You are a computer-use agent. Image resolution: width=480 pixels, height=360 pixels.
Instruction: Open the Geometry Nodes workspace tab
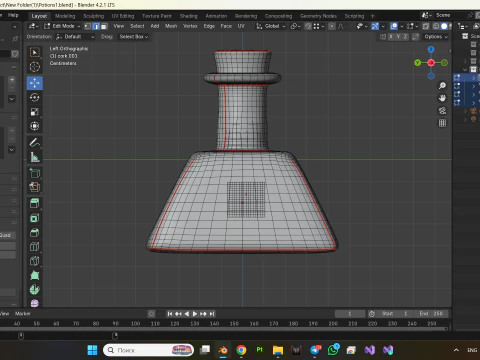pos(318,16)
